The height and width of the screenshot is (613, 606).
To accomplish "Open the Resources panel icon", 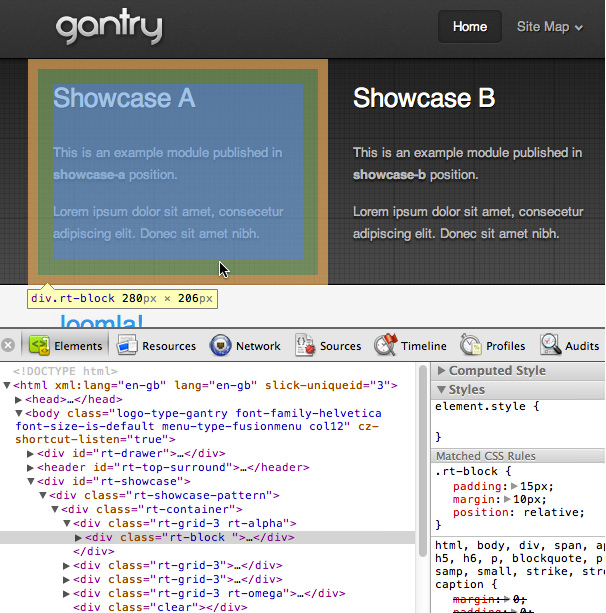I will (x=126, y=346).
